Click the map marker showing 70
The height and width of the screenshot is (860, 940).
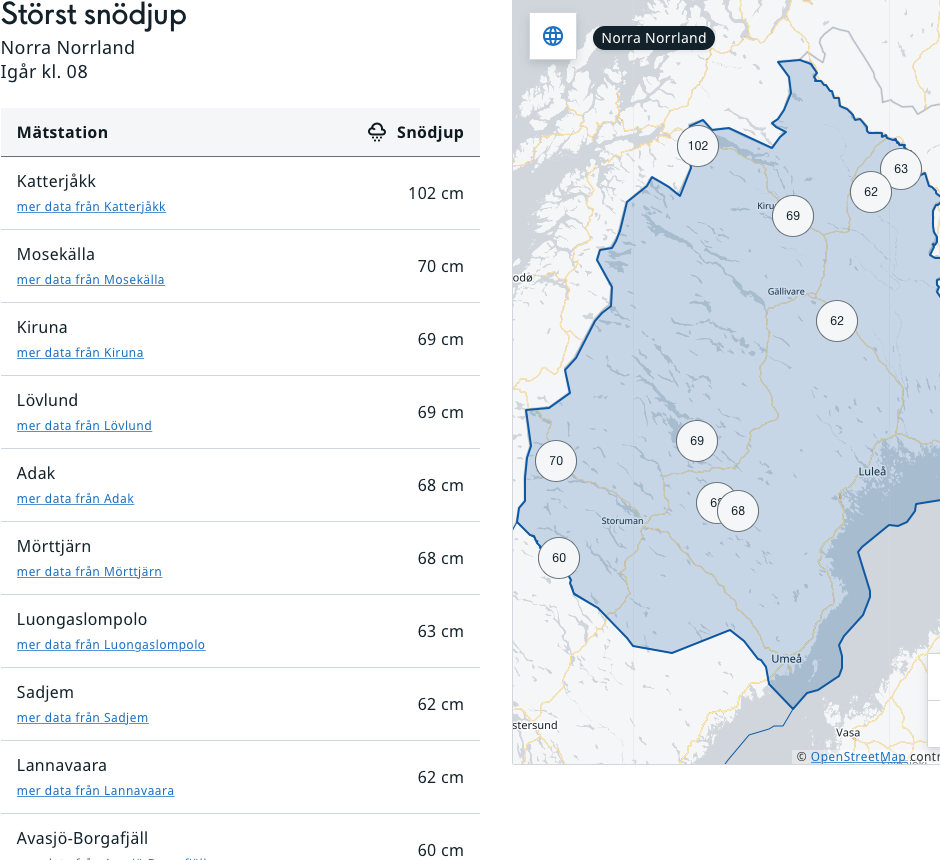coord(556,461)
